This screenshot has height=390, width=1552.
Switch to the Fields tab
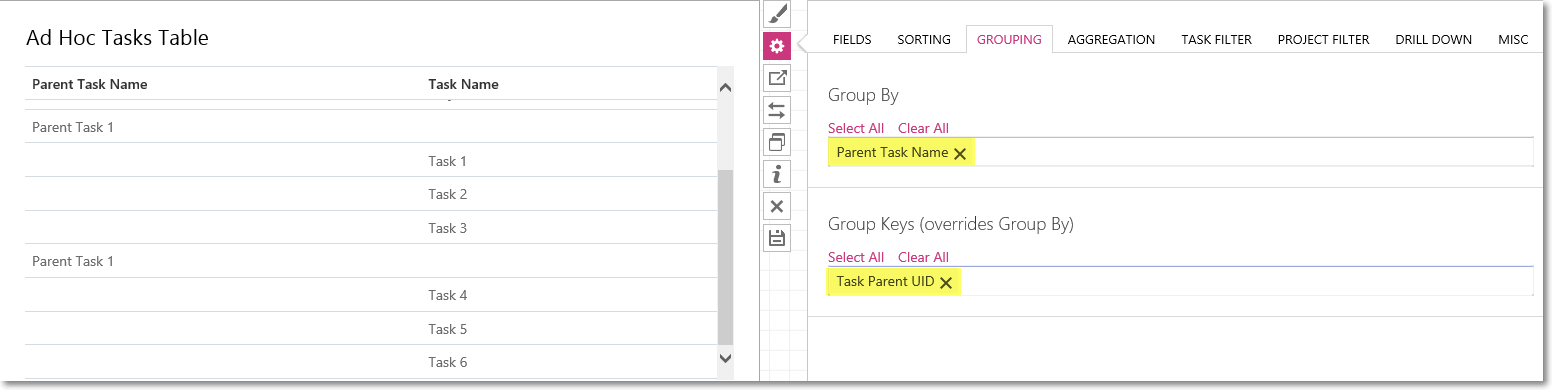point(852,40)
